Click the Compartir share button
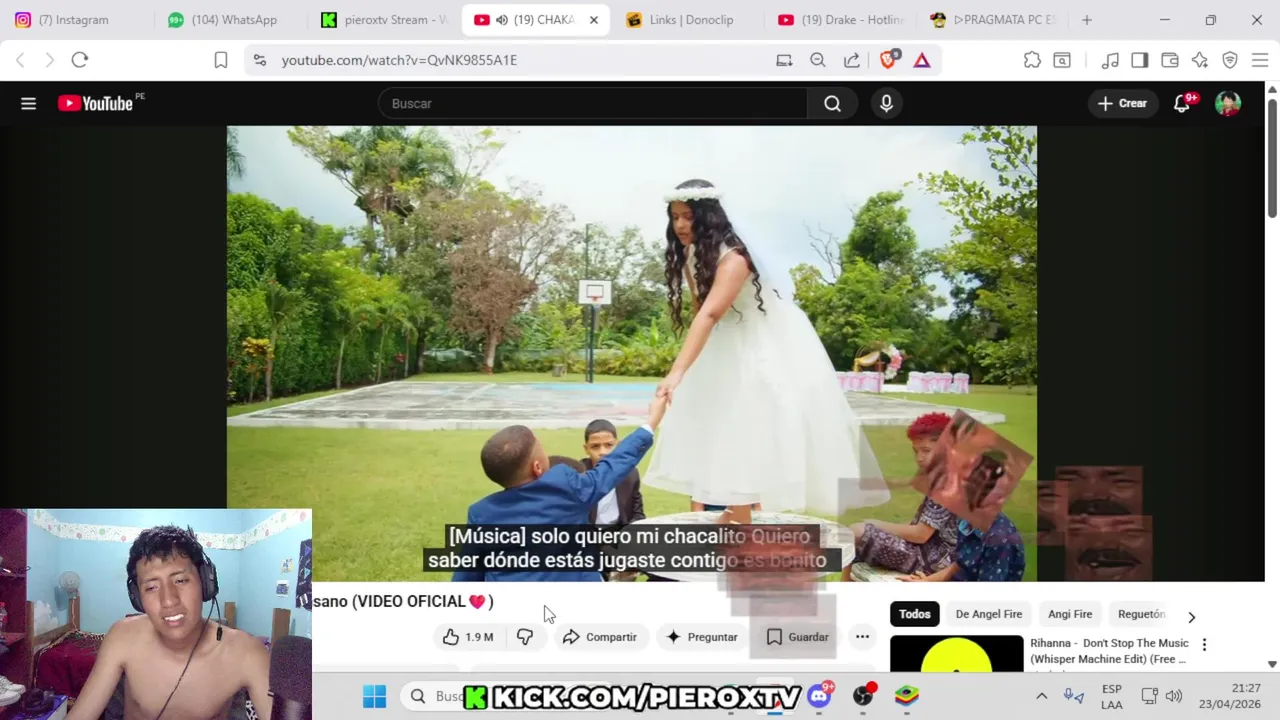1280x720 pixels. [600, 637]
